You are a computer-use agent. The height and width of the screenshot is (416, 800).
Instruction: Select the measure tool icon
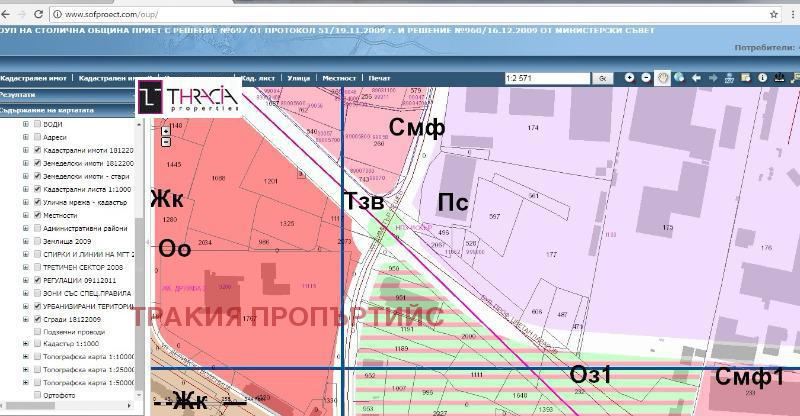[x=729, y=78]
